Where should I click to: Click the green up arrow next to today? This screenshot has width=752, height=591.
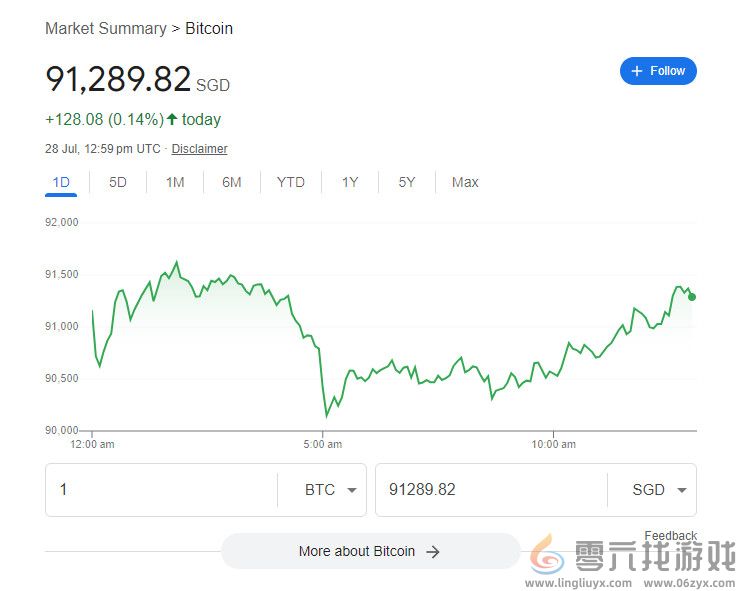pos(172,119)
